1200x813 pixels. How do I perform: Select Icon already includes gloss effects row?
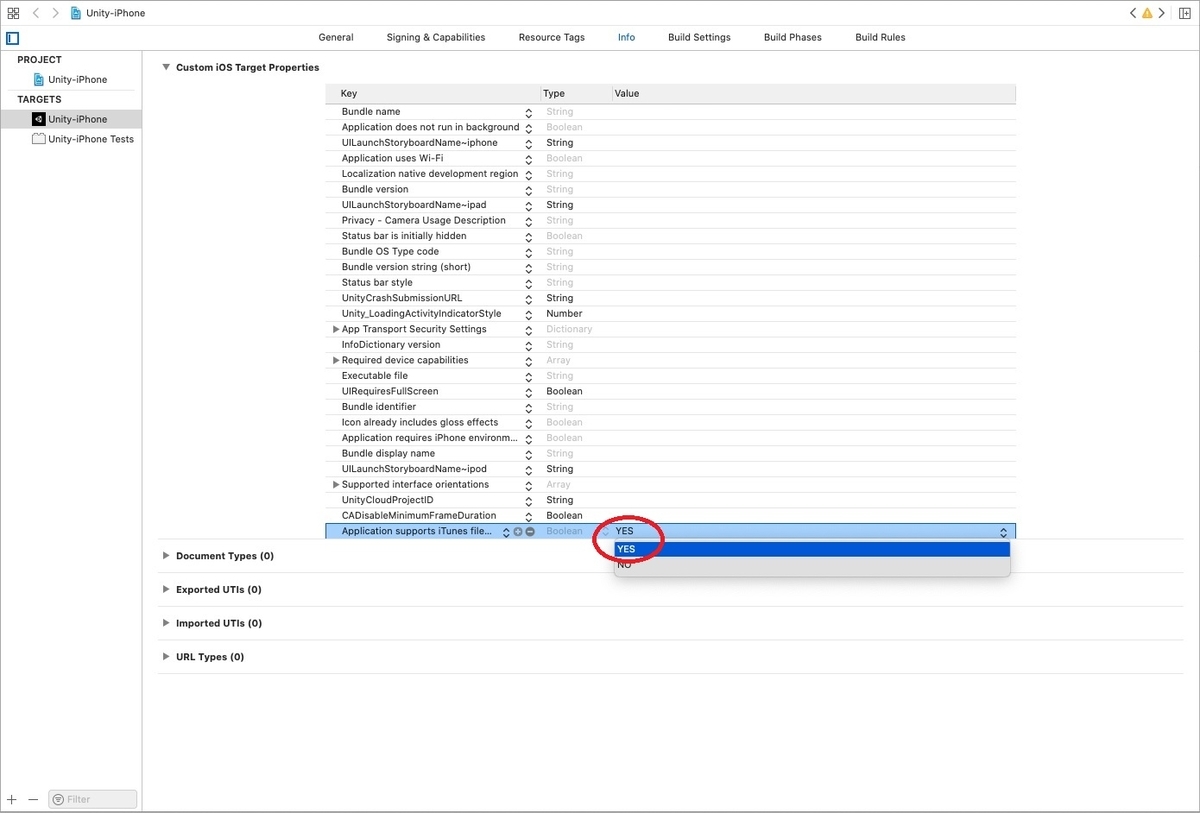pos(671,422)
